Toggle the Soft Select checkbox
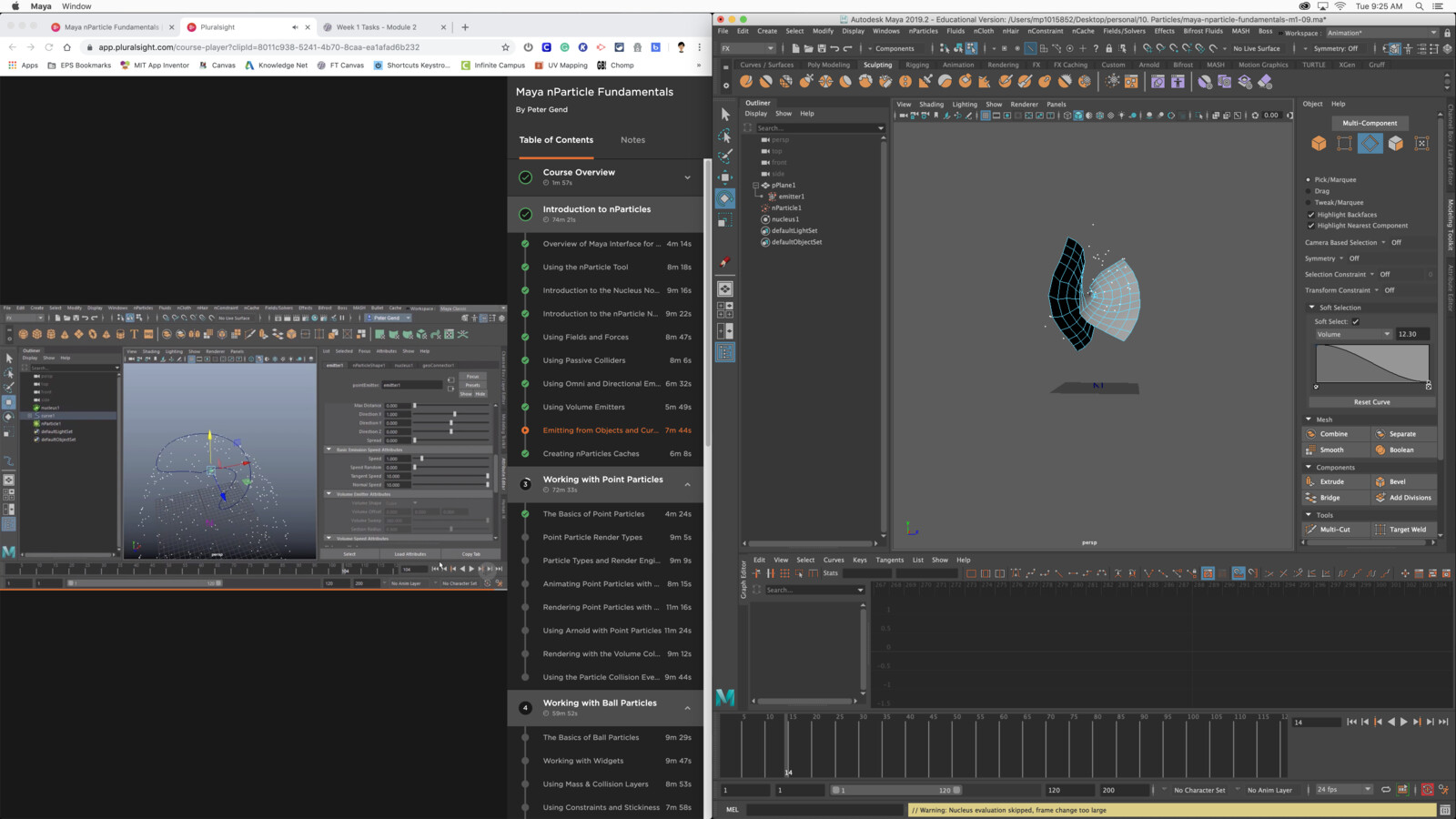 (x=1355, y=321)
